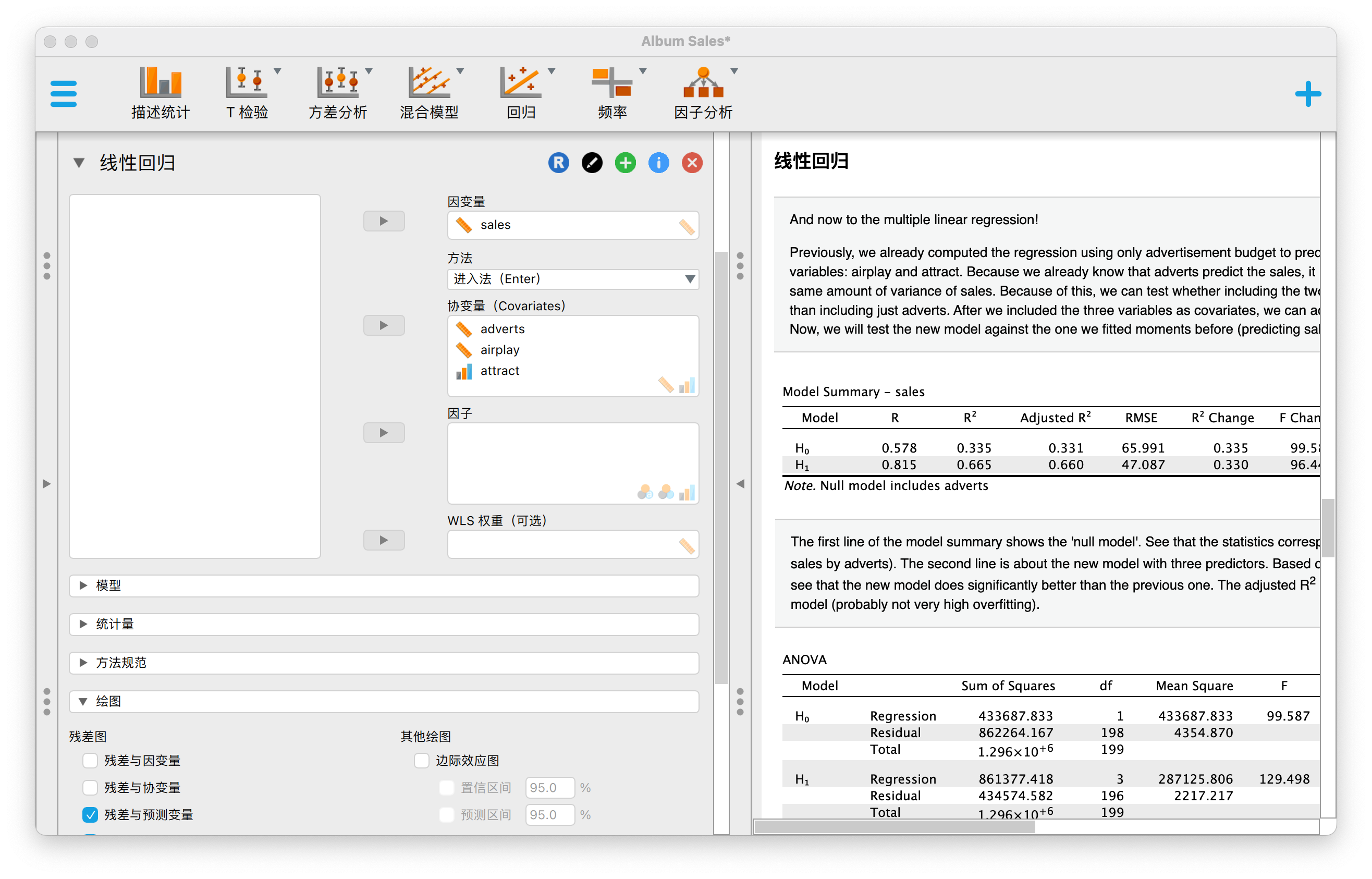Screen dimensions: 1372x879
Task: Click arrow button to assign 因变量
Action: 384,221
